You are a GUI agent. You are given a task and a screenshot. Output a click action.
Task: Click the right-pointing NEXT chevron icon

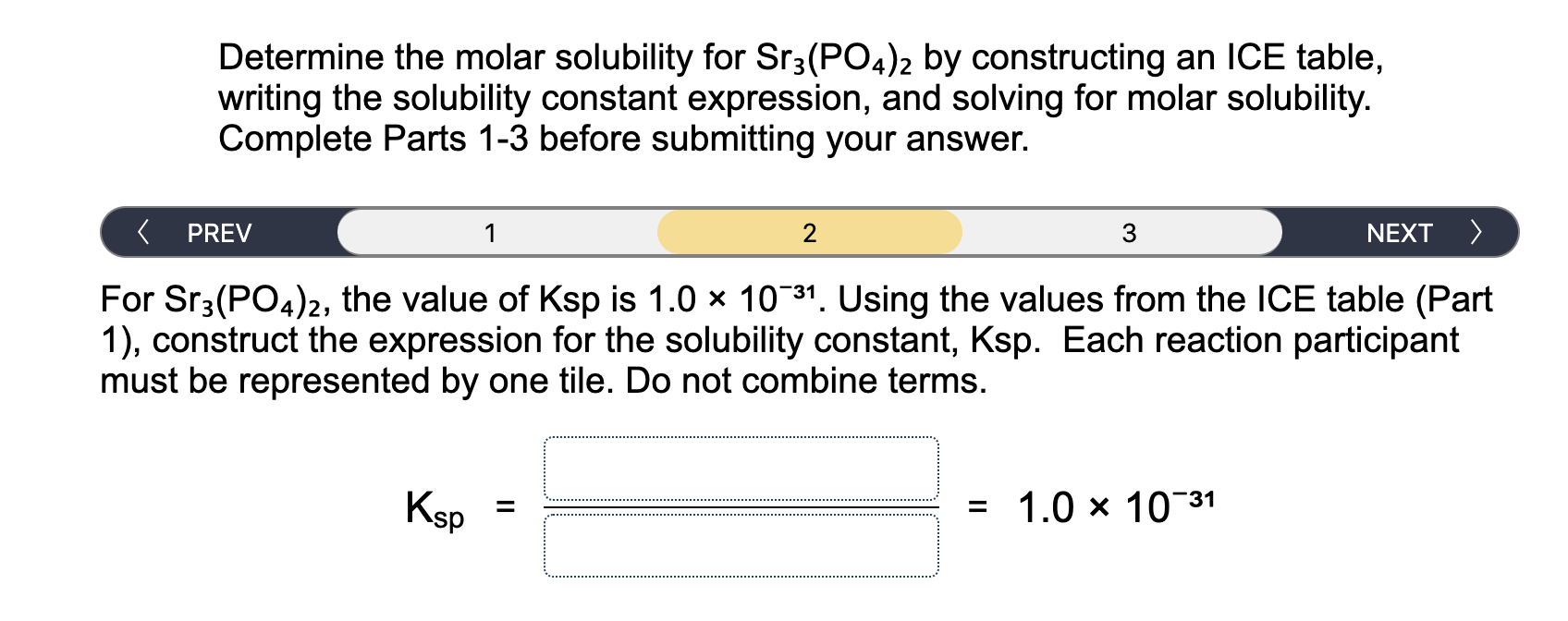(1476, 233)
